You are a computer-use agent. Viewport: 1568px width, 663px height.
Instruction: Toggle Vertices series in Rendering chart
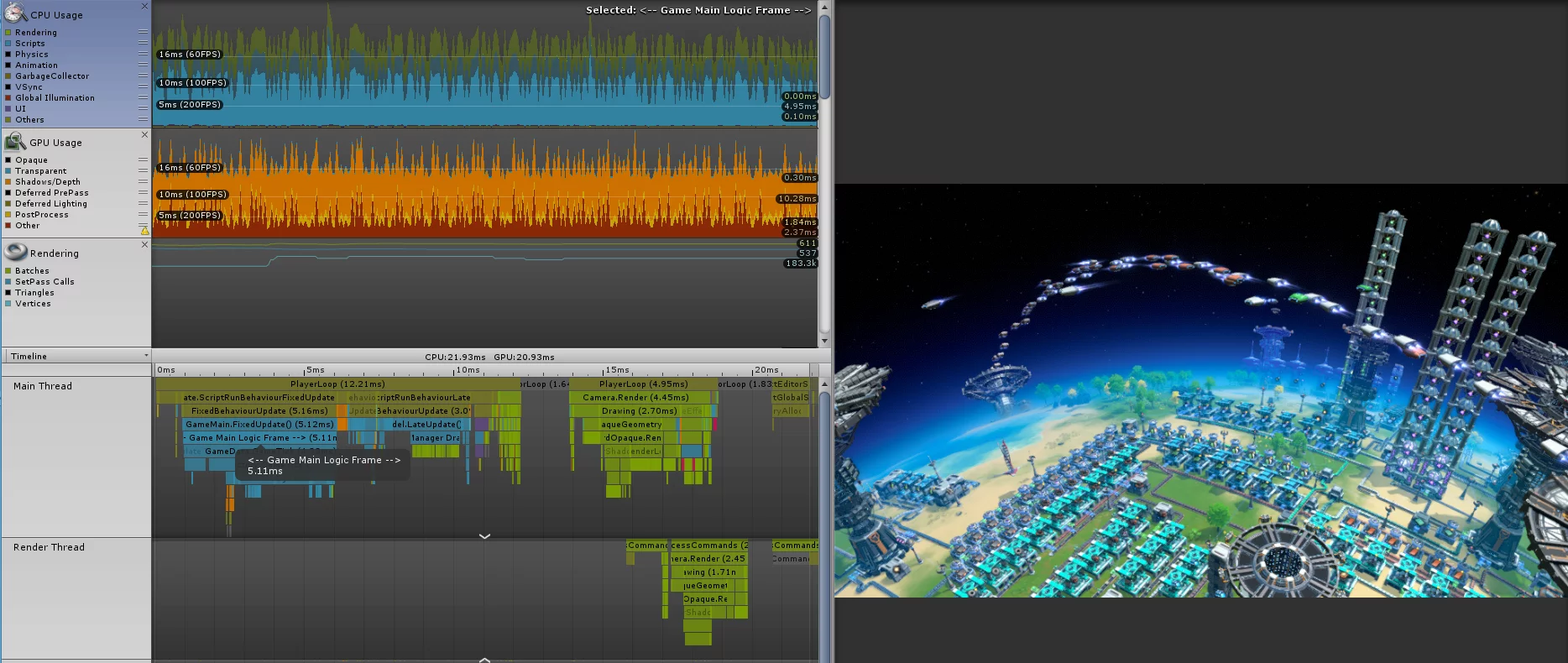pyautogui.click(x=8, y=304)
